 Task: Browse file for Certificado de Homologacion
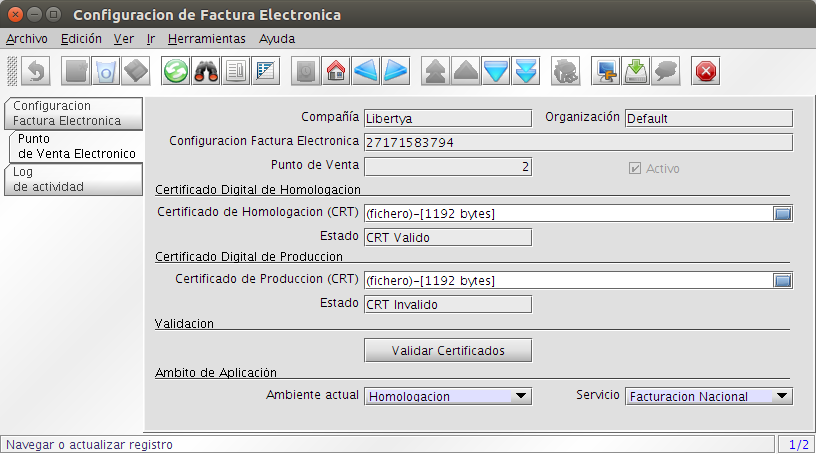coord(782,213)
